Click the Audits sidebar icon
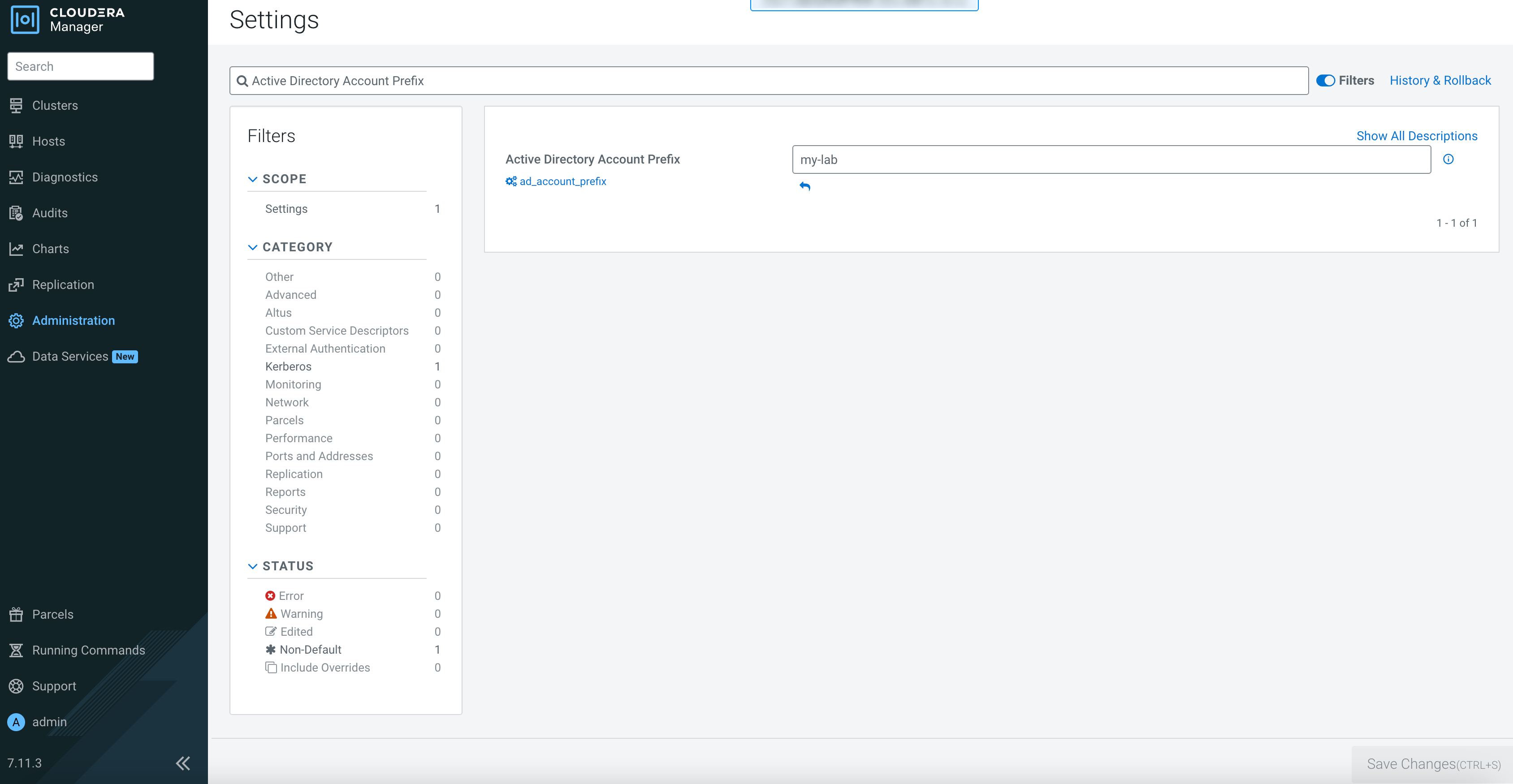Screen dimensions: 1513x784 point(16,213)
